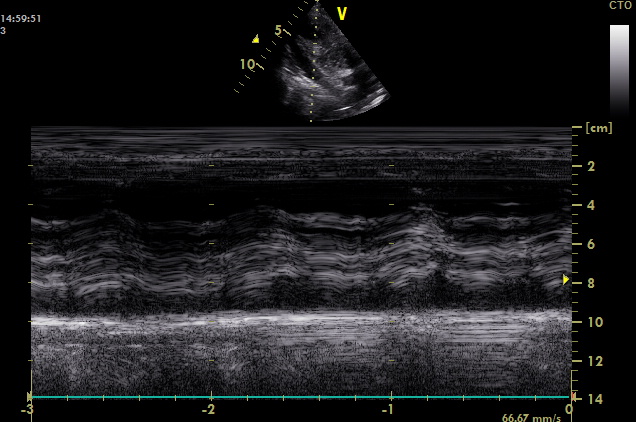Click the cyan time baseline under the trace

click(300, 397)
